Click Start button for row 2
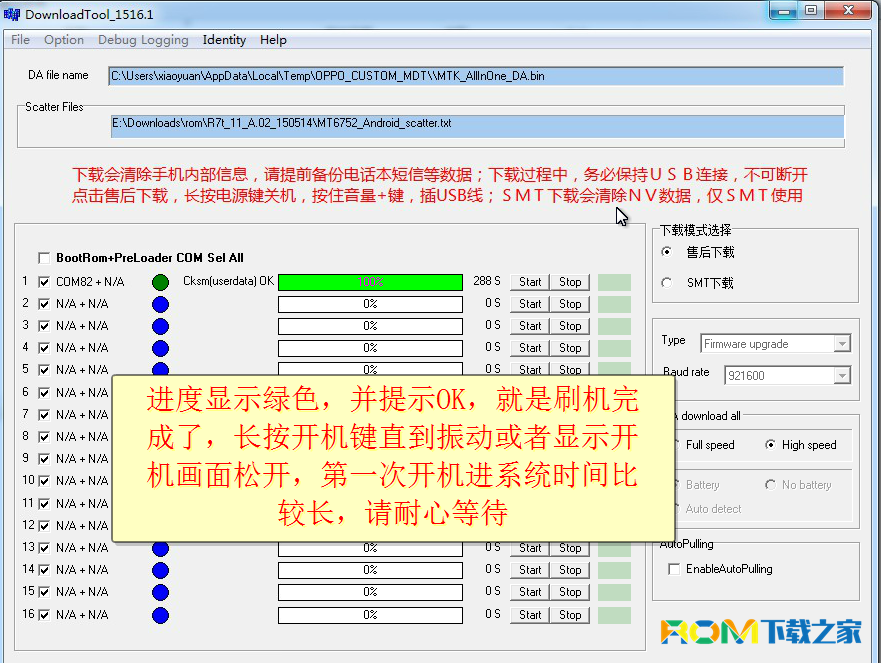Image resolution: width=881 pixels, height=663 pixels. coord(530,304)
